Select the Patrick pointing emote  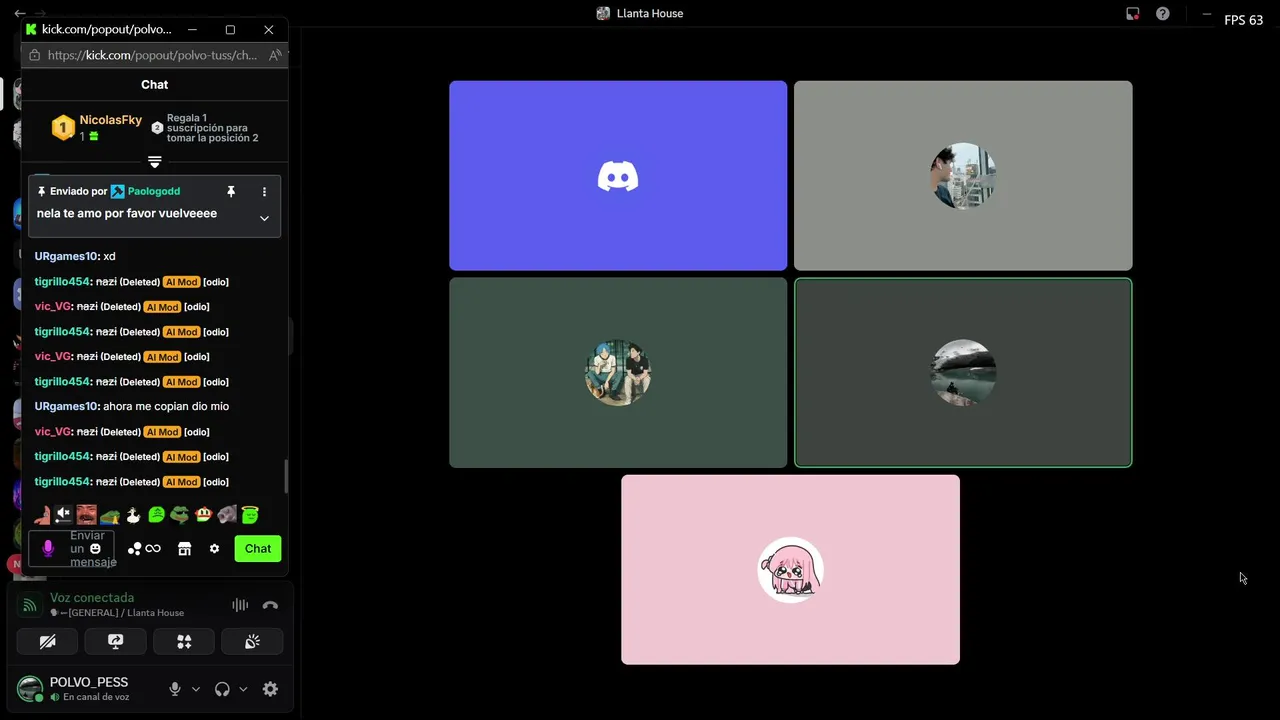(x=42, y=516)
